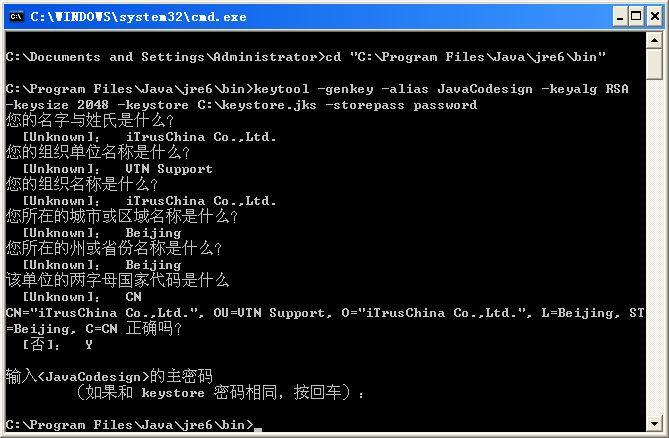Open the cmd.exe system menu icon
Image resolution: width=669 pixels, height=438 pixels.
tap(16, 17)
